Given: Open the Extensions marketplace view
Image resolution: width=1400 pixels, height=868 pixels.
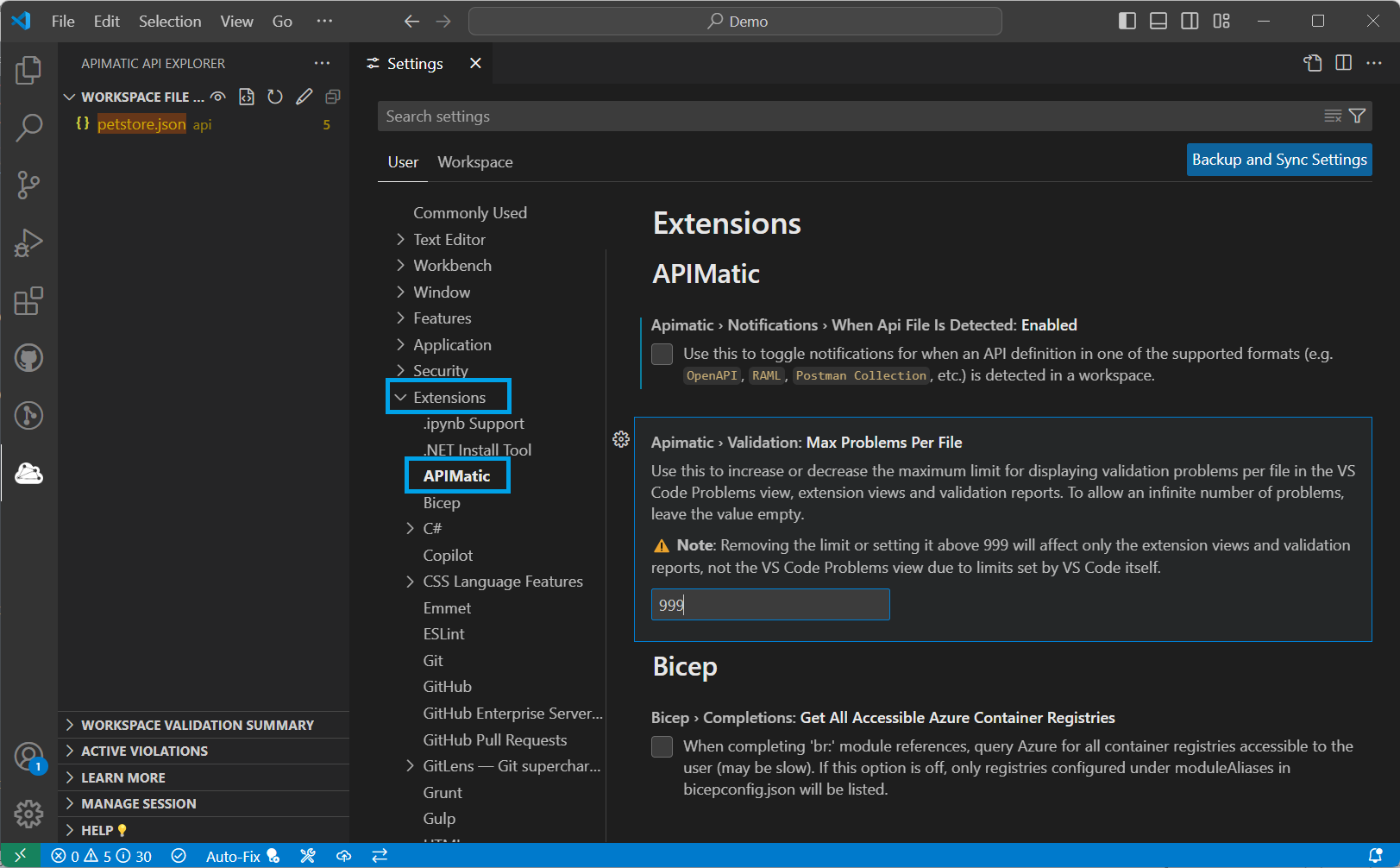Looking at the screenshot, I should click(28, 300).
